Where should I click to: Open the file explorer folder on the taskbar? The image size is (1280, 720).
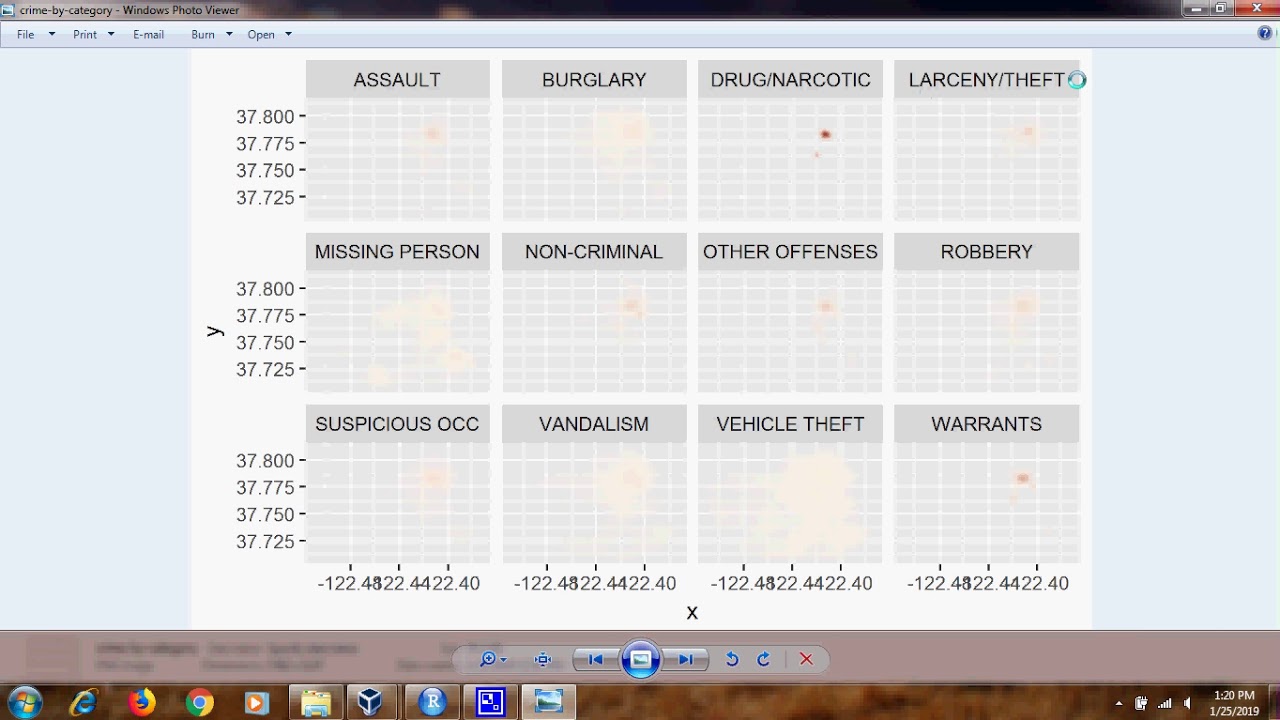pos(316,703)
